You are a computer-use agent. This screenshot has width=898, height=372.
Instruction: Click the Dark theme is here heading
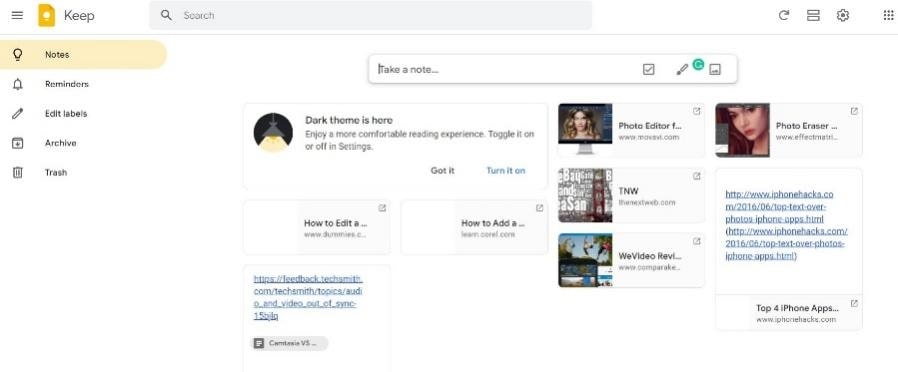pyautogui.click(x=349, y=120)
